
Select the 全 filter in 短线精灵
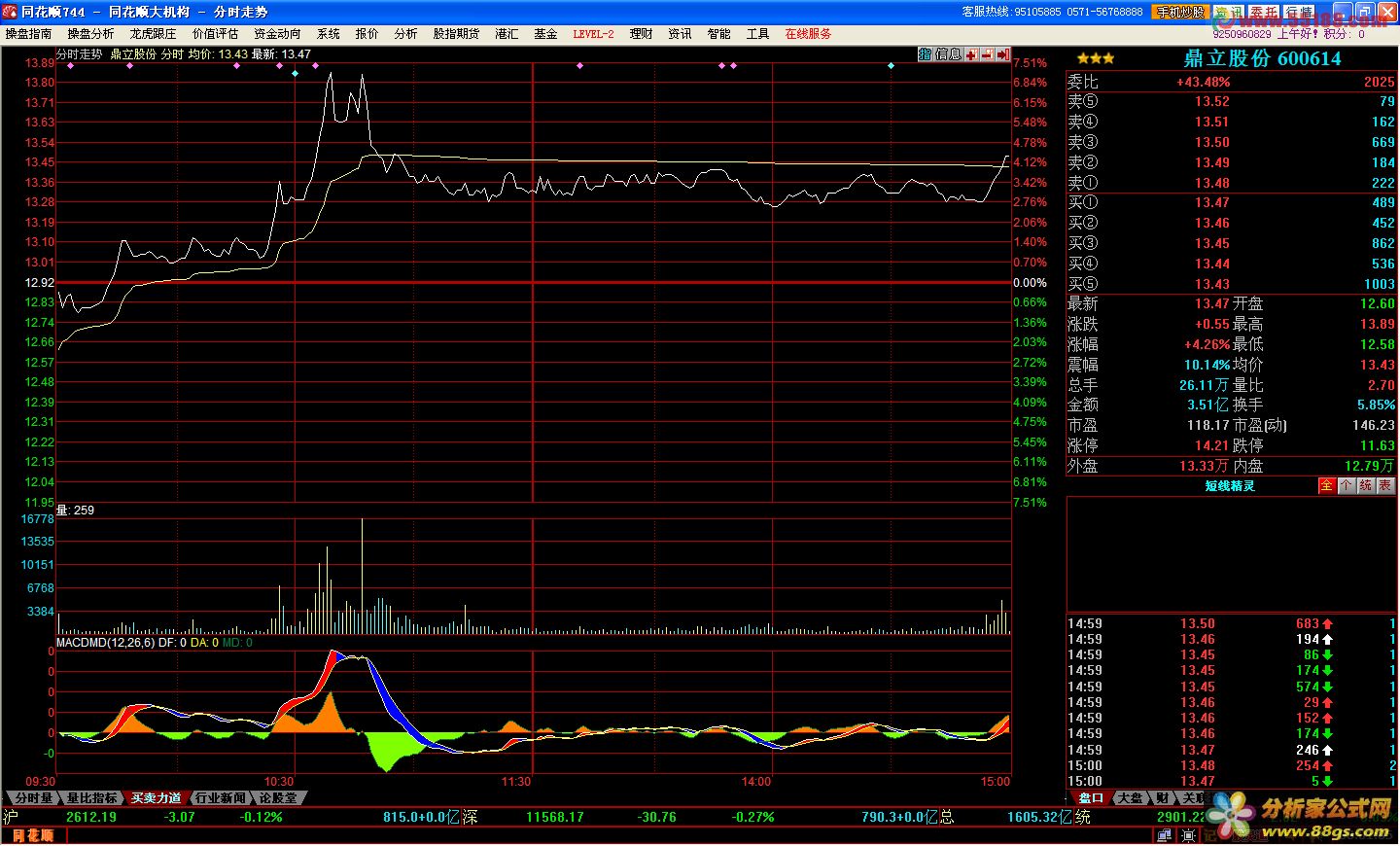point(1327,485)
